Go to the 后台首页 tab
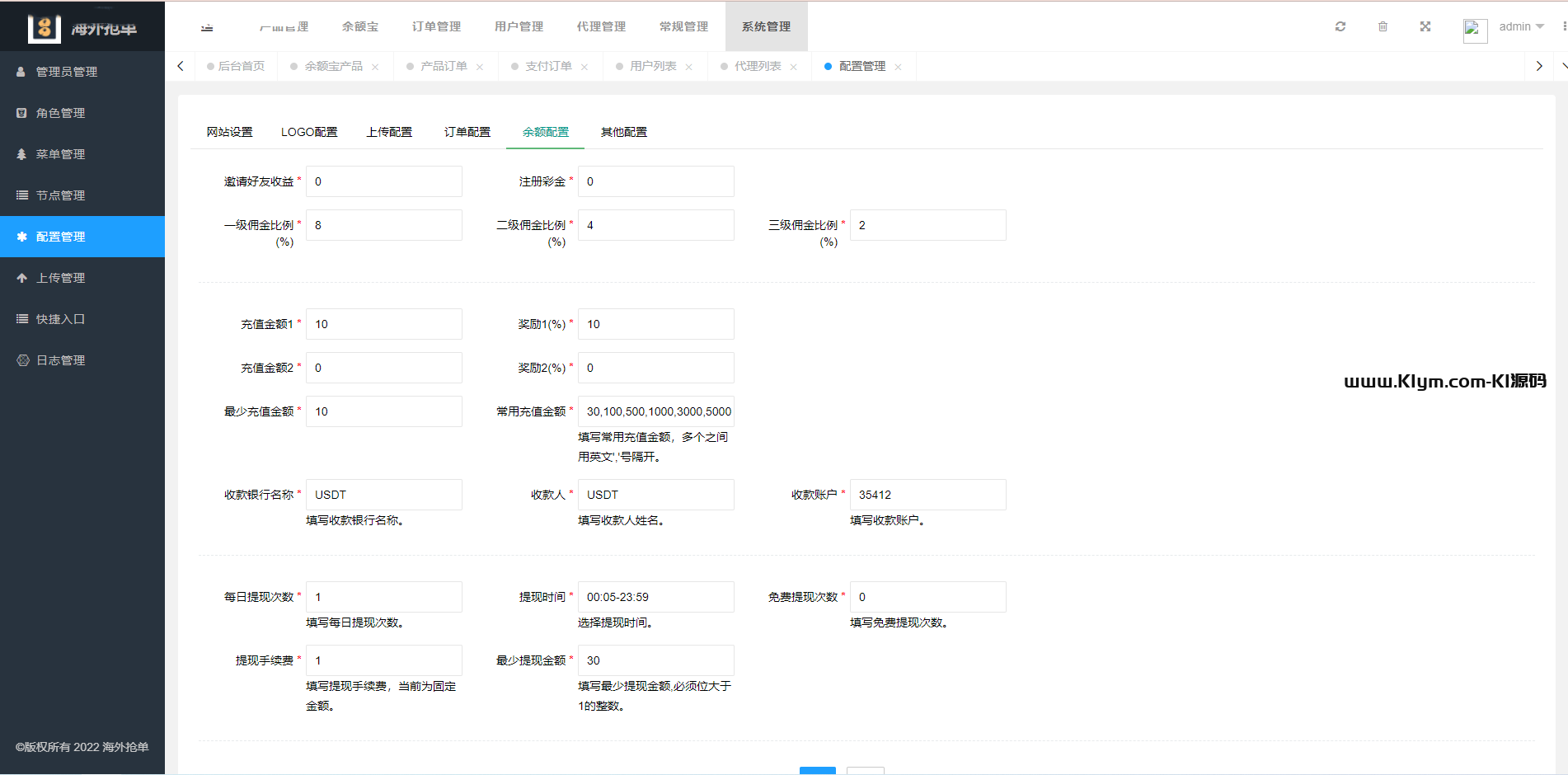 [x=241, y=66]
